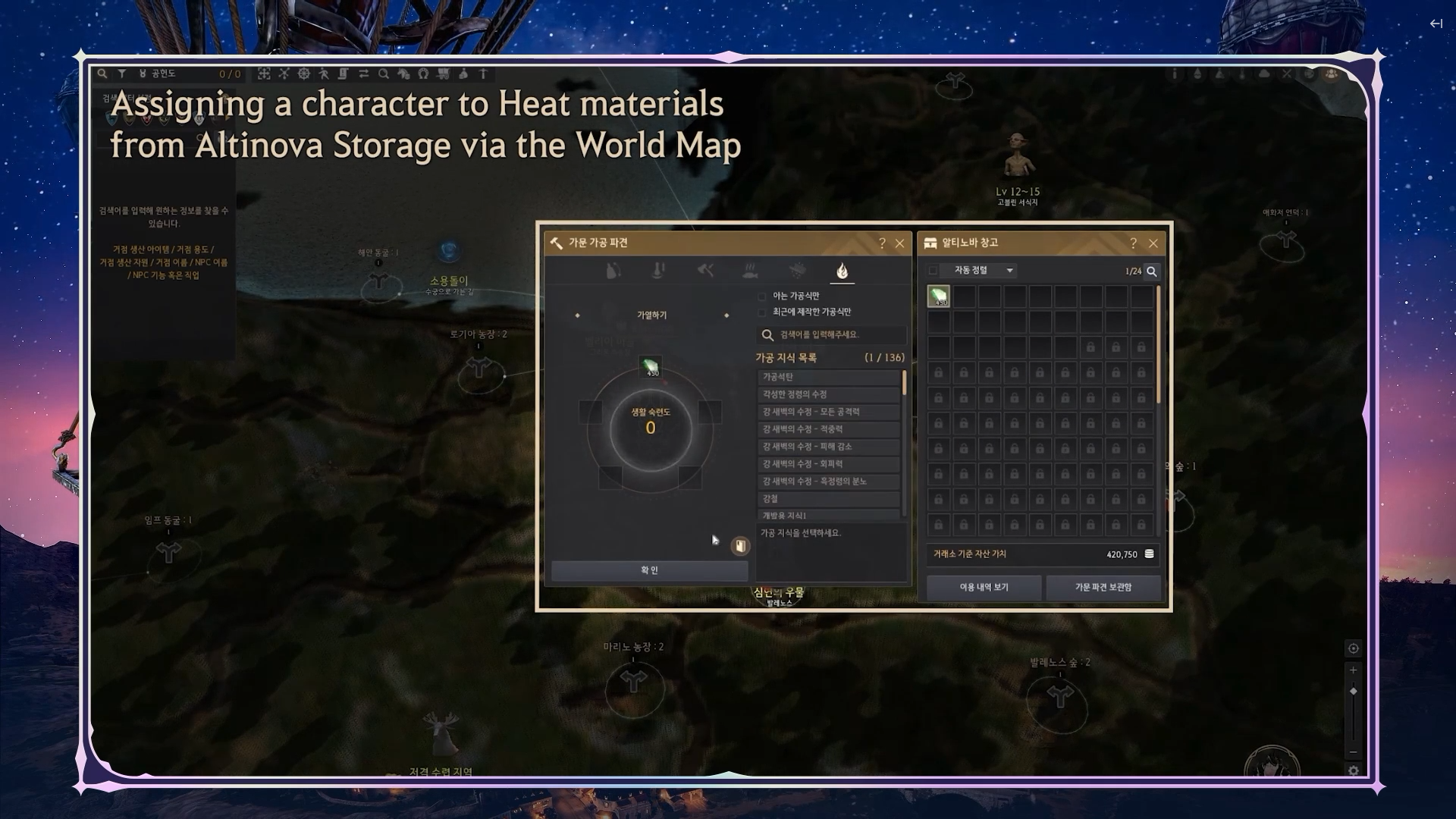Select the Heating flame processing tab

[x=842, y=270]
